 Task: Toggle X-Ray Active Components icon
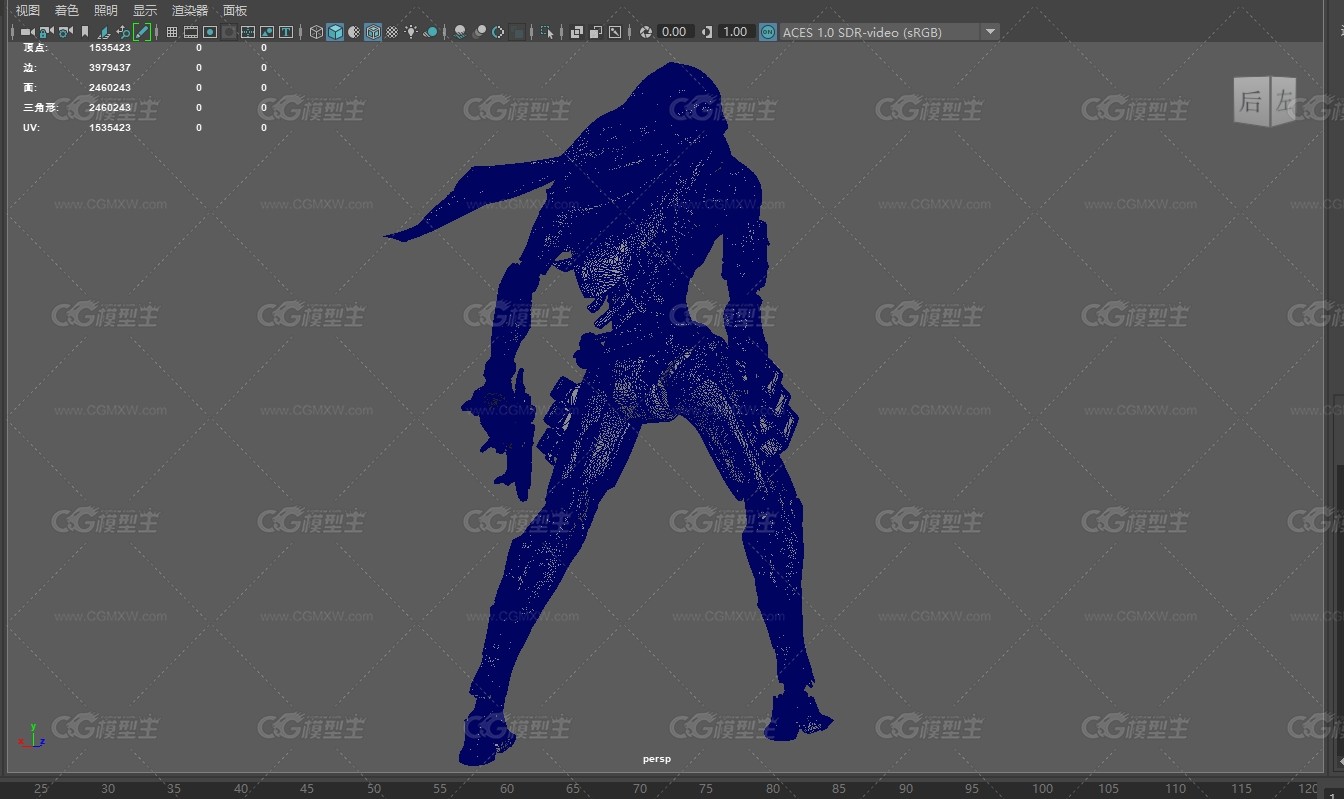coord(595,32)
